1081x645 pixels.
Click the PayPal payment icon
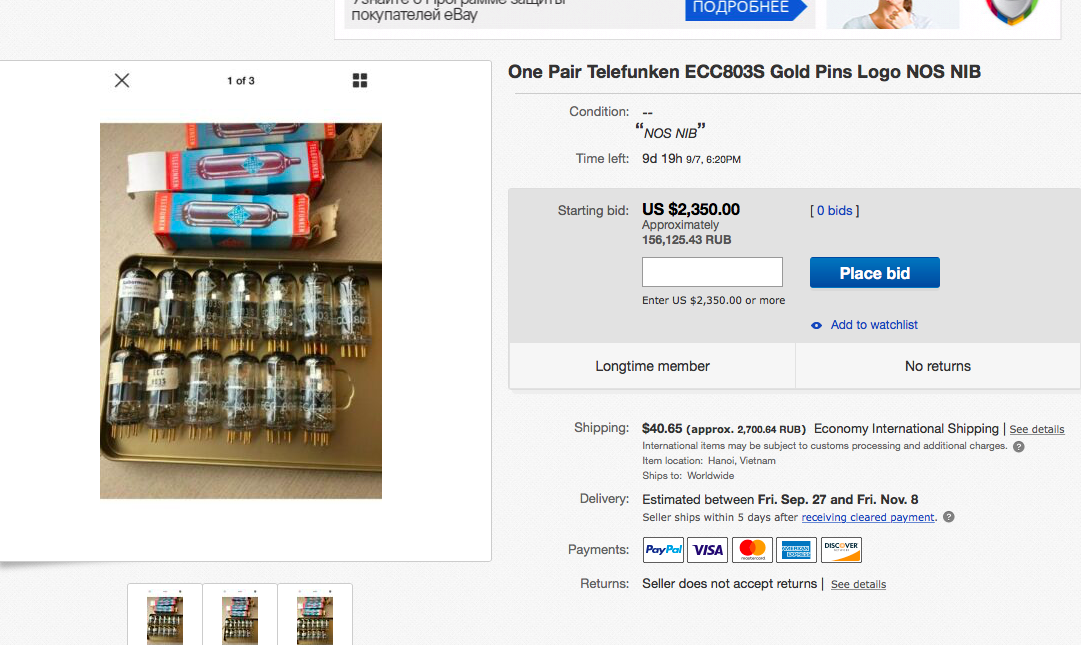click(x=663, y=549)
